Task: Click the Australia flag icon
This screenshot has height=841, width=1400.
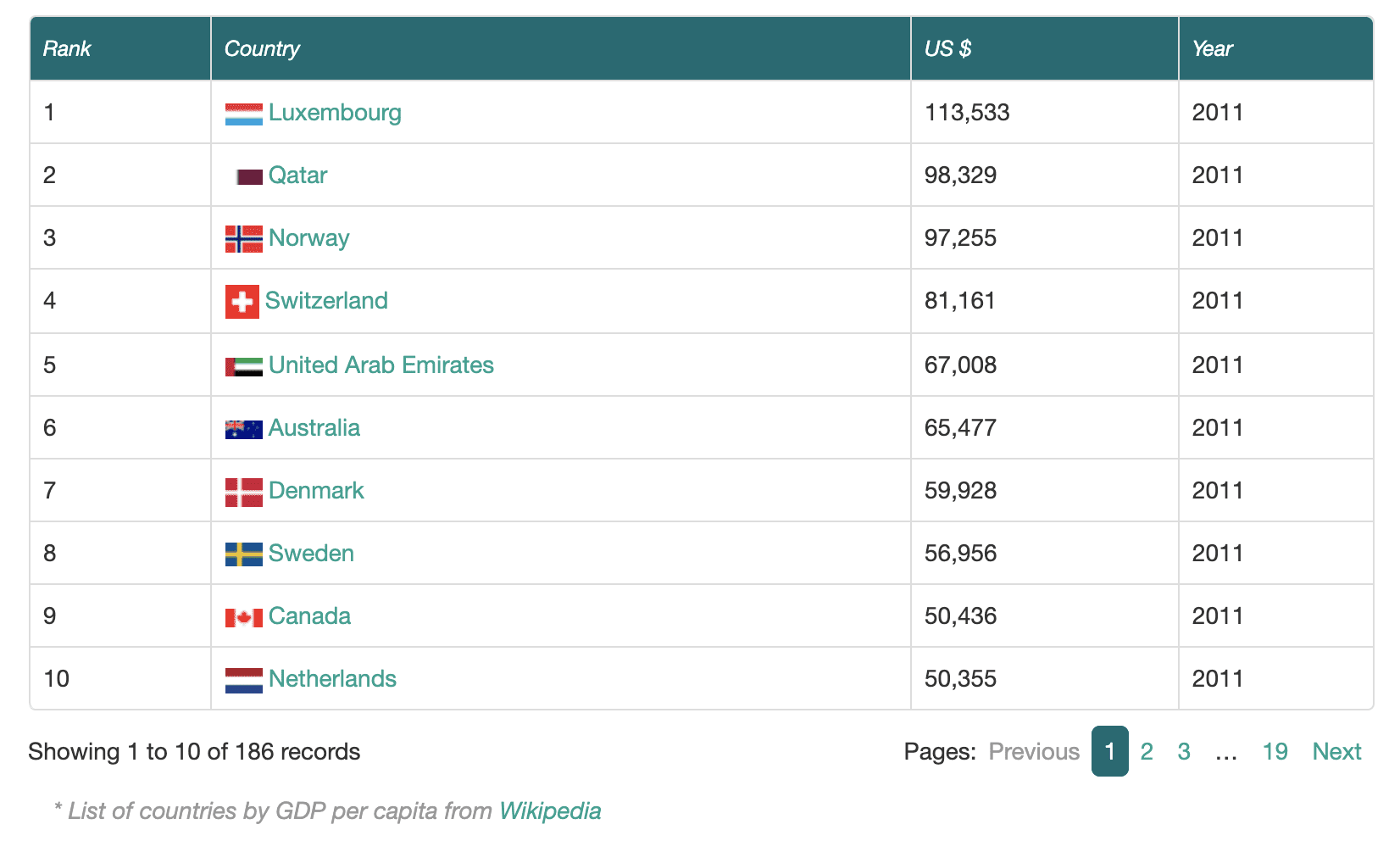Action: click(x=242, y=426)
